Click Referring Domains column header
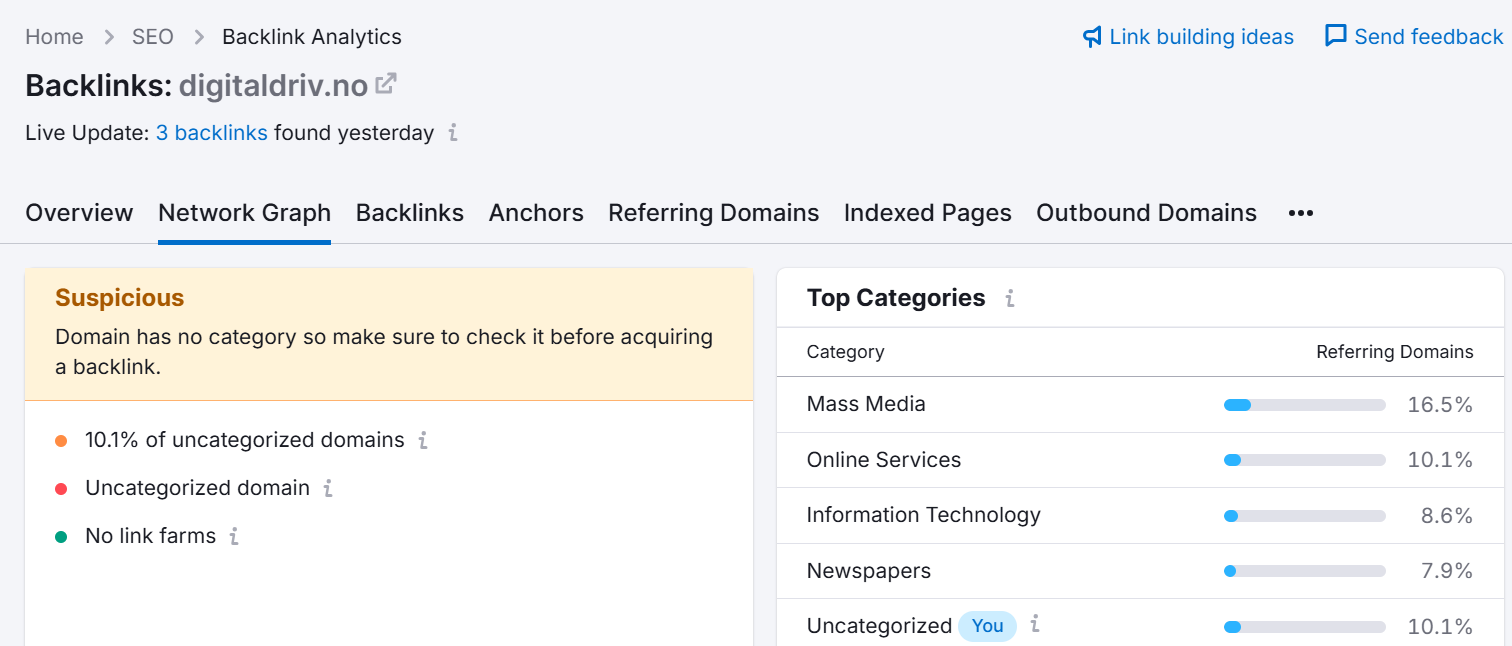 [1395, 352]
